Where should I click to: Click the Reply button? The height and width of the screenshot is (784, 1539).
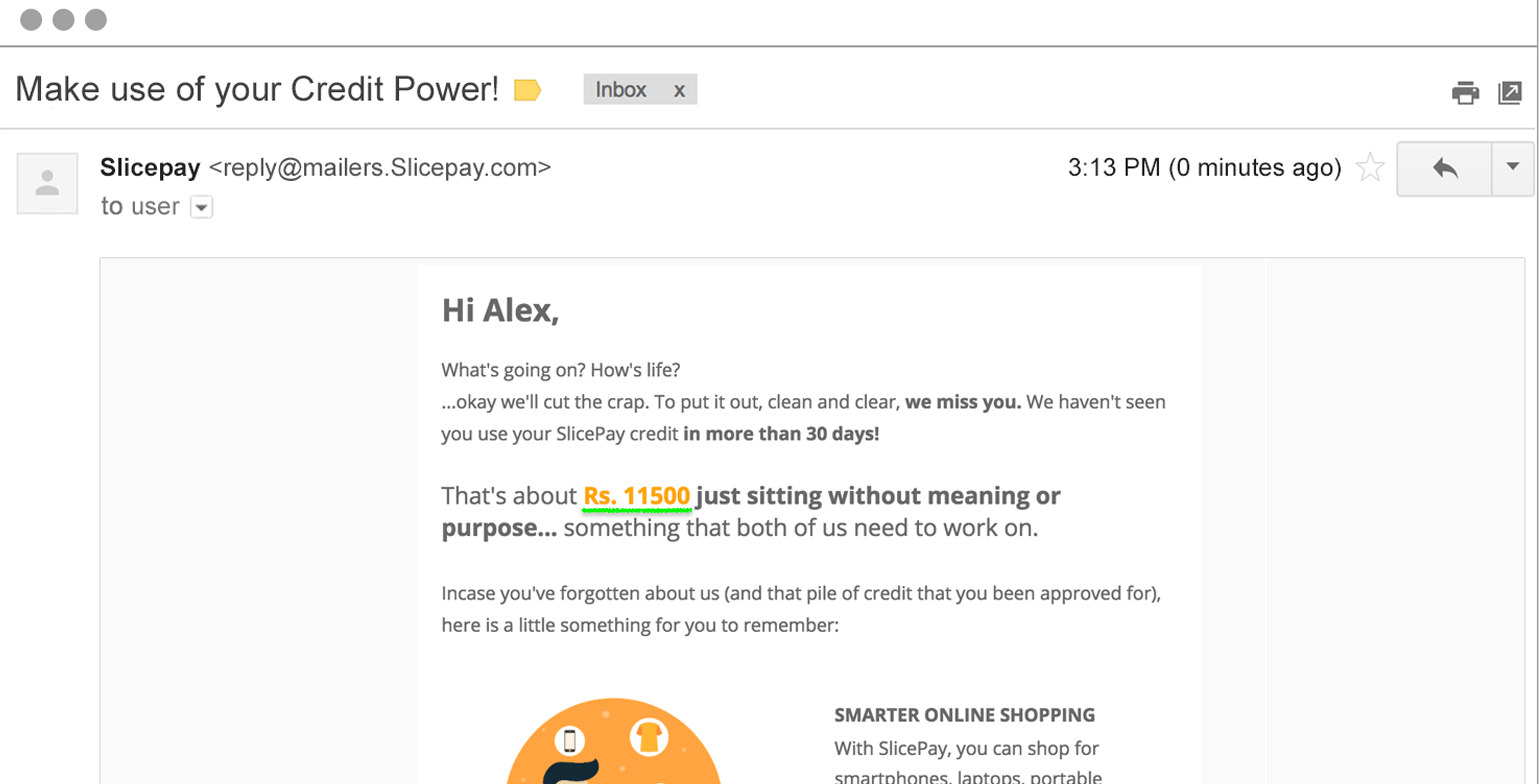click(x=1447, y=169)
